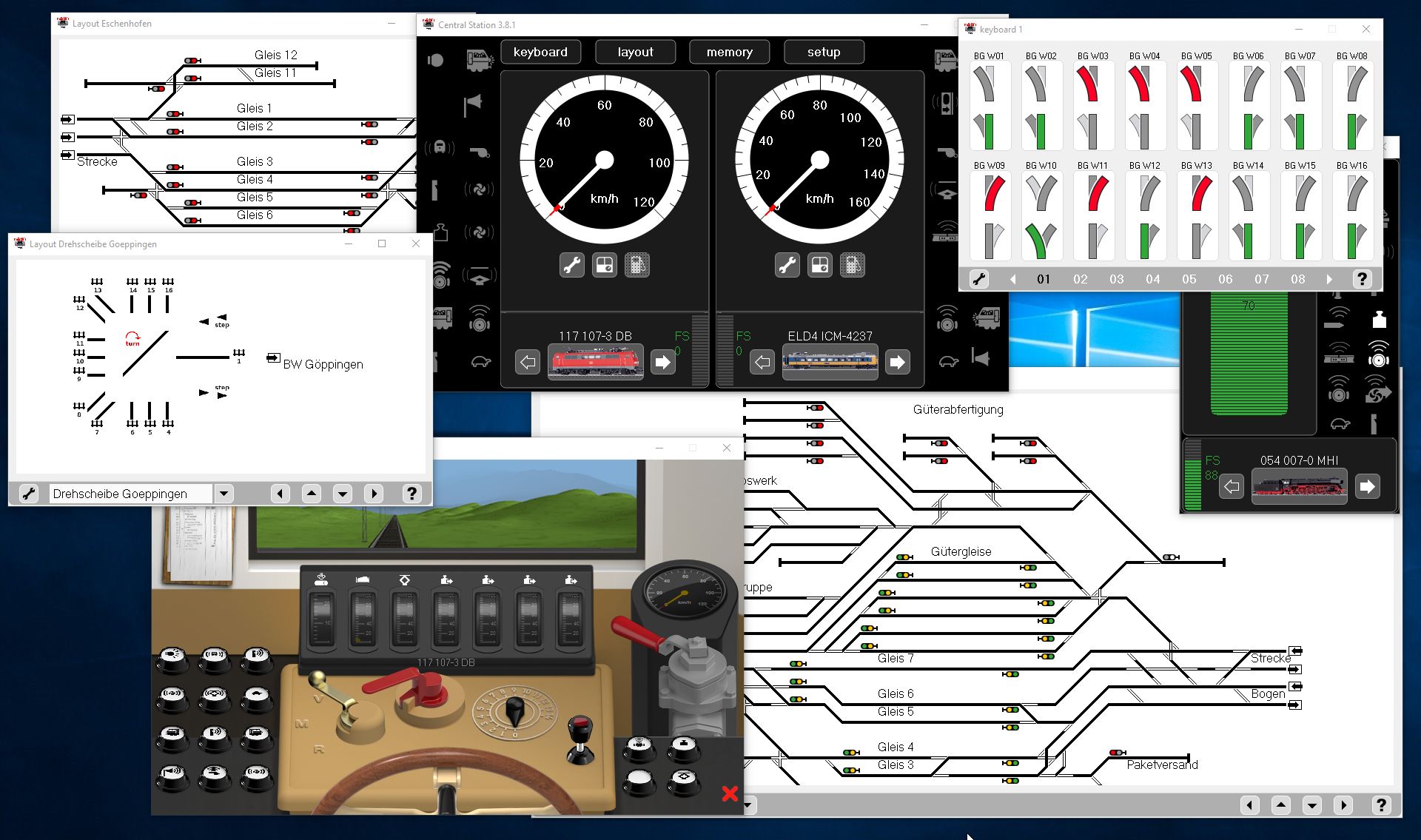Click the turtle slow-mode icon for loco ELD4 ICM-4237
1421x840 pixels.
948,362
